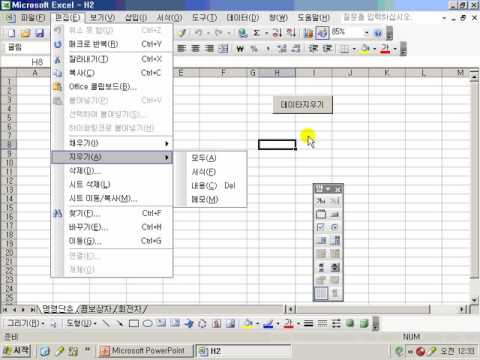480x360 pixels.
Task: Select 찾기(F) find menu item
Action: [112, 213]
